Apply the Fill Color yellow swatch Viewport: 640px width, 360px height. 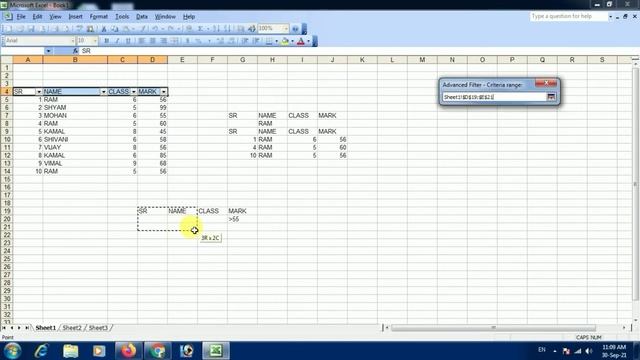285,41
